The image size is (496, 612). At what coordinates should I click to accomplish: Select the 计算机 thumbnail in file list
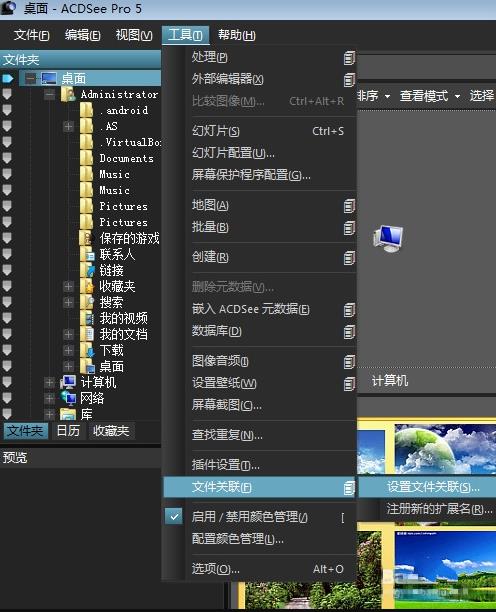(388, 239)
